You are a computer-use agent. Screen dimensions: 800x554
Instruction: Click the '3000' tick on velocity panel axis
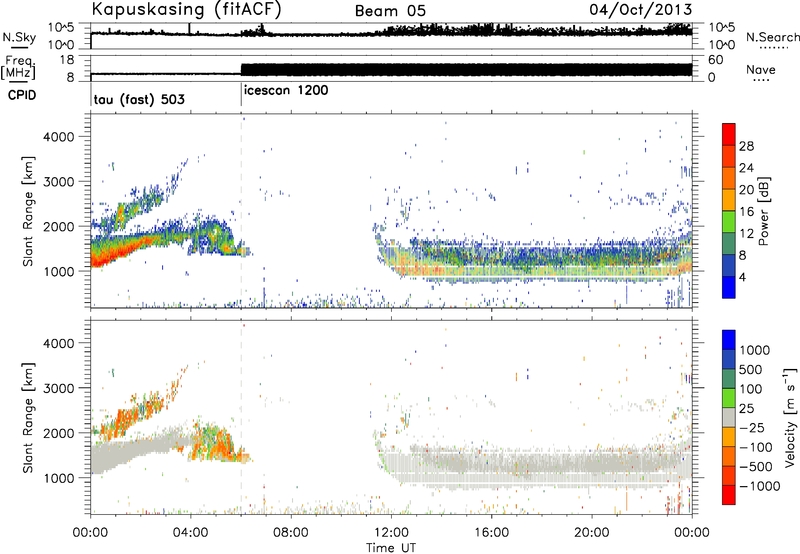pos(59,388)
